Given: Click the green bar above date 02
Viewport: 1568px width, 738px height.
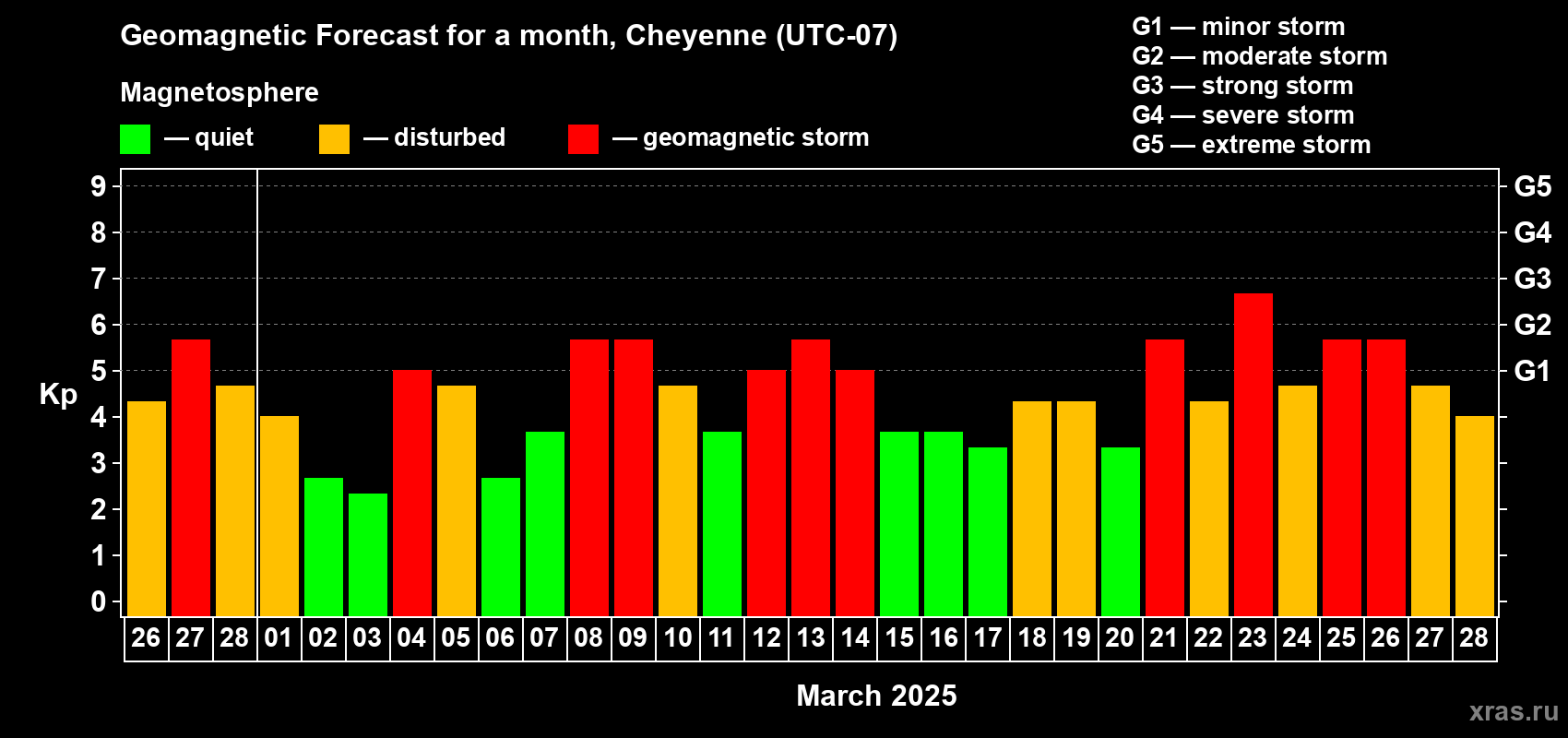Looking at the screenshot, I should (324, 547).
